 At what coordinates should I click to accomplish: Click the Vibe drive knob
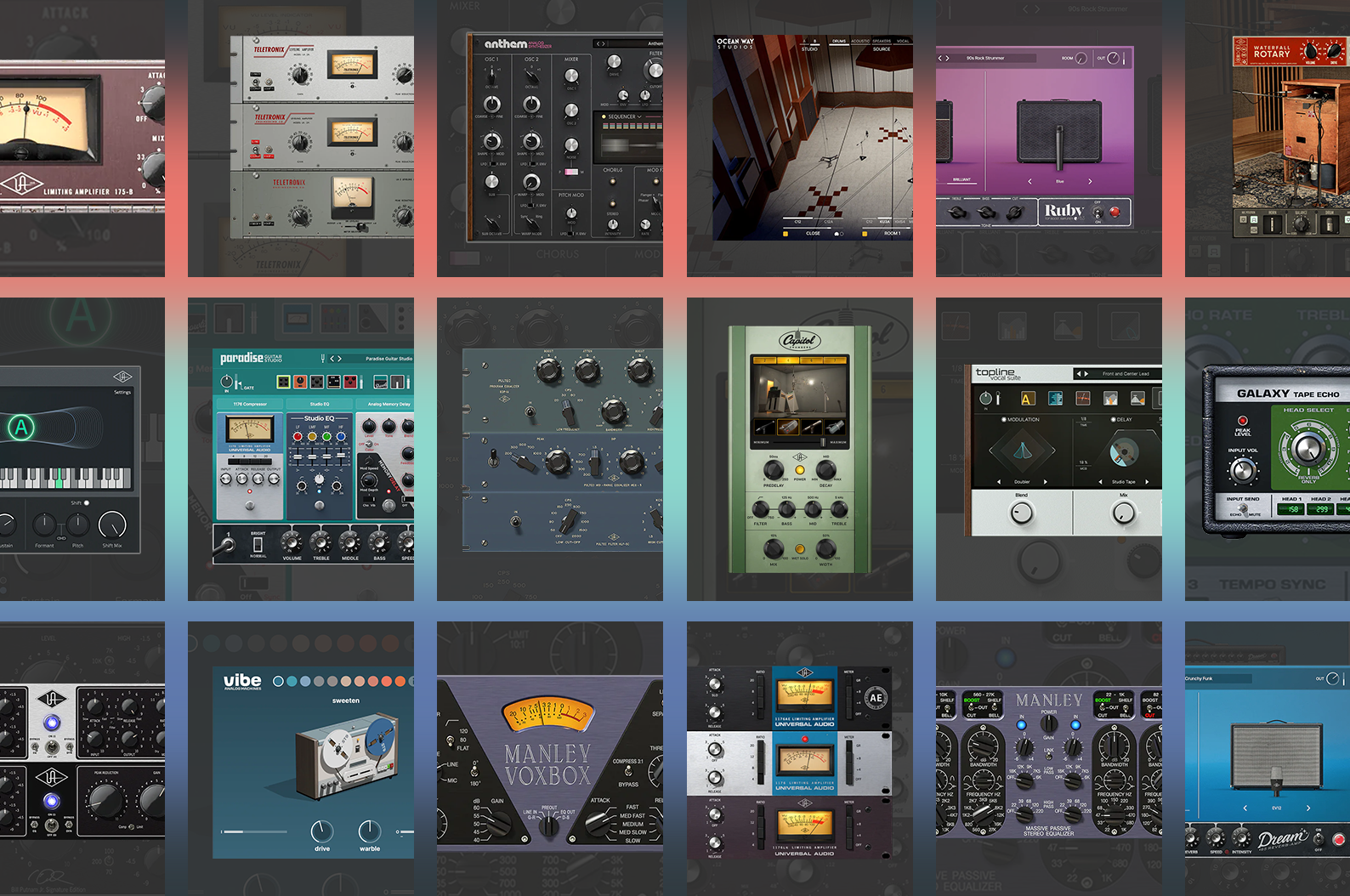[x=322, y=831]
